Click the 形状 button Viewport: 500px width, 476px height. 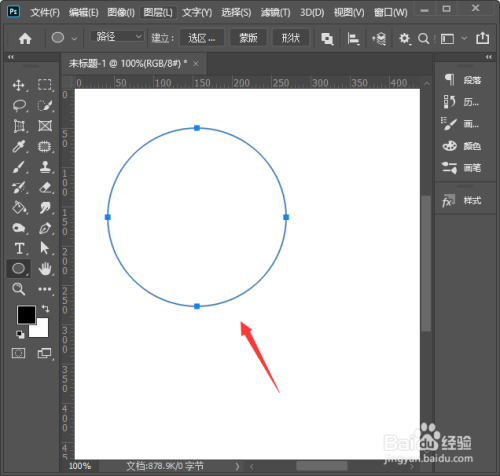pos(291,38)
